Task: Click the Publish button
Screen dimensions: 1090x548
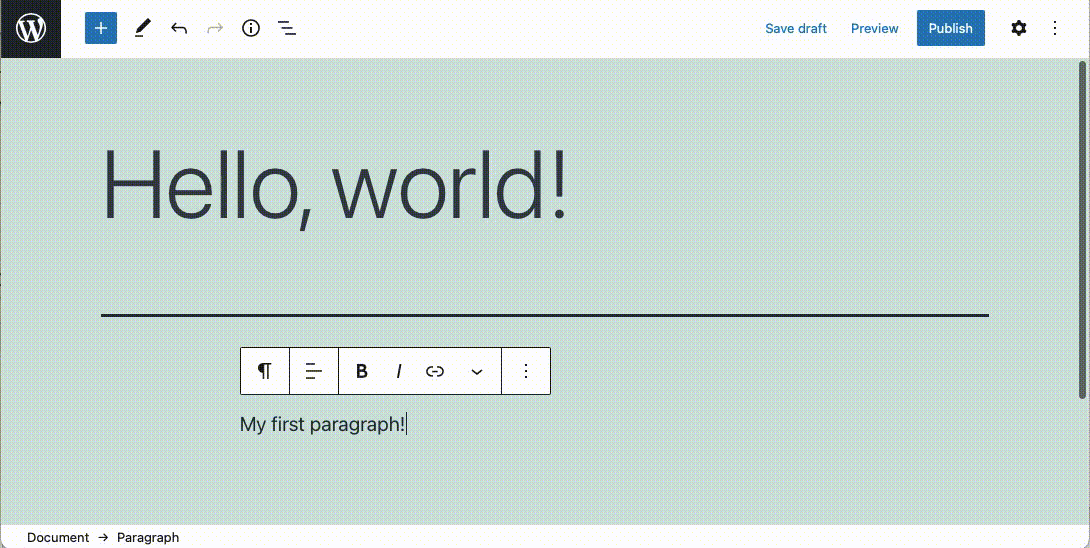Action: [950, 29]
